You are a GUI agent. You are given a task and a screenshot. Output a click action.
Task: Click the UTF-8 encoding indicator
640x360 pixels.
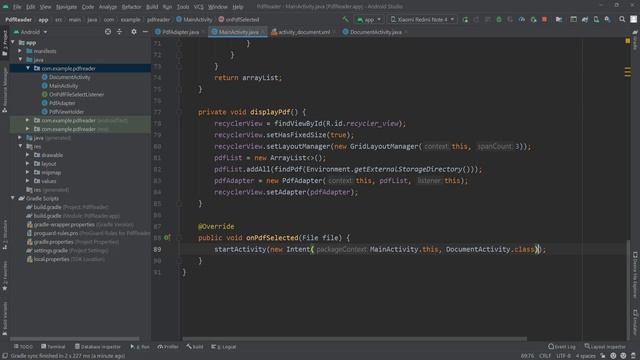563,356
